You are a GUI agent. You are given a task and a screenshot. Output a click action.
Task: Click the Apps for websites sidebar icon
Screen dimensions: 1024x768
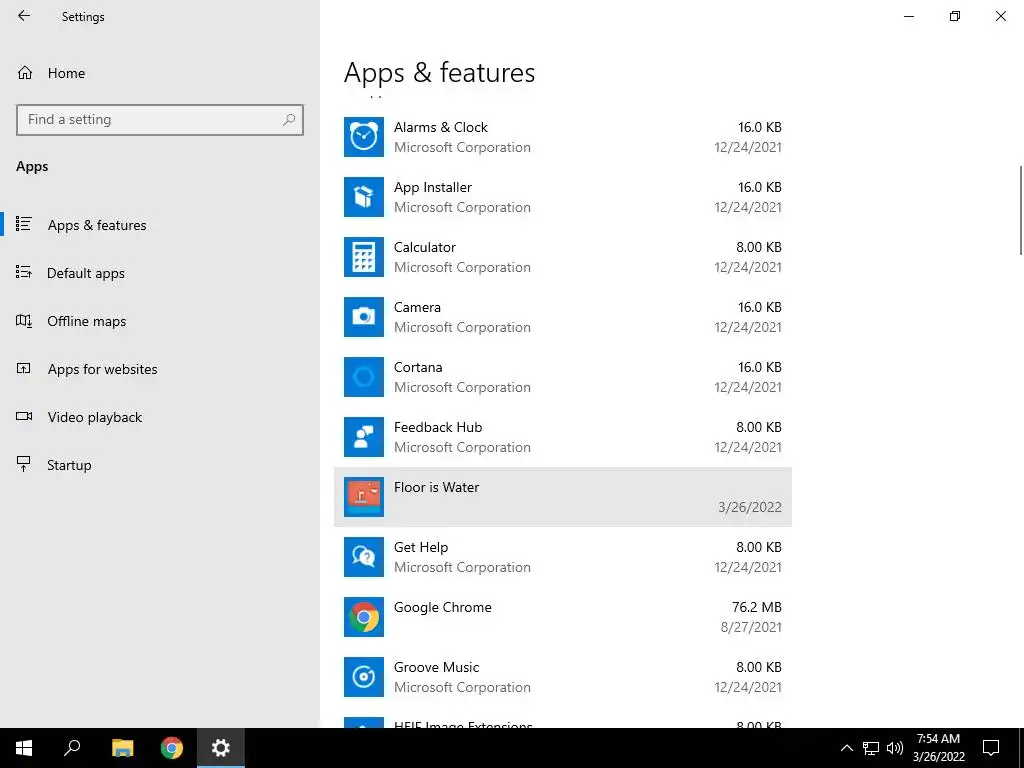(24, 368)
